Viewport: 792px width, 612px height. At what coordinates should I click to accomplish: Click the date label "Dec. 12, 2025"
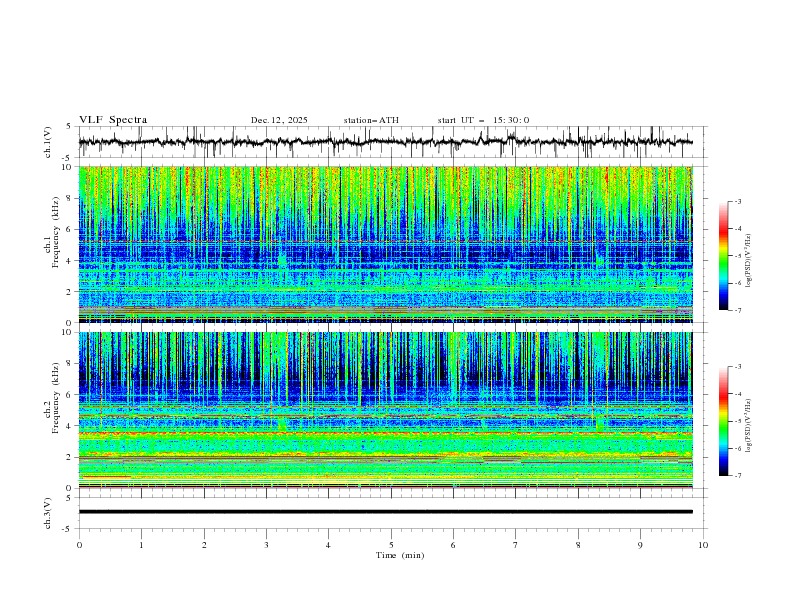coord(279,120)
